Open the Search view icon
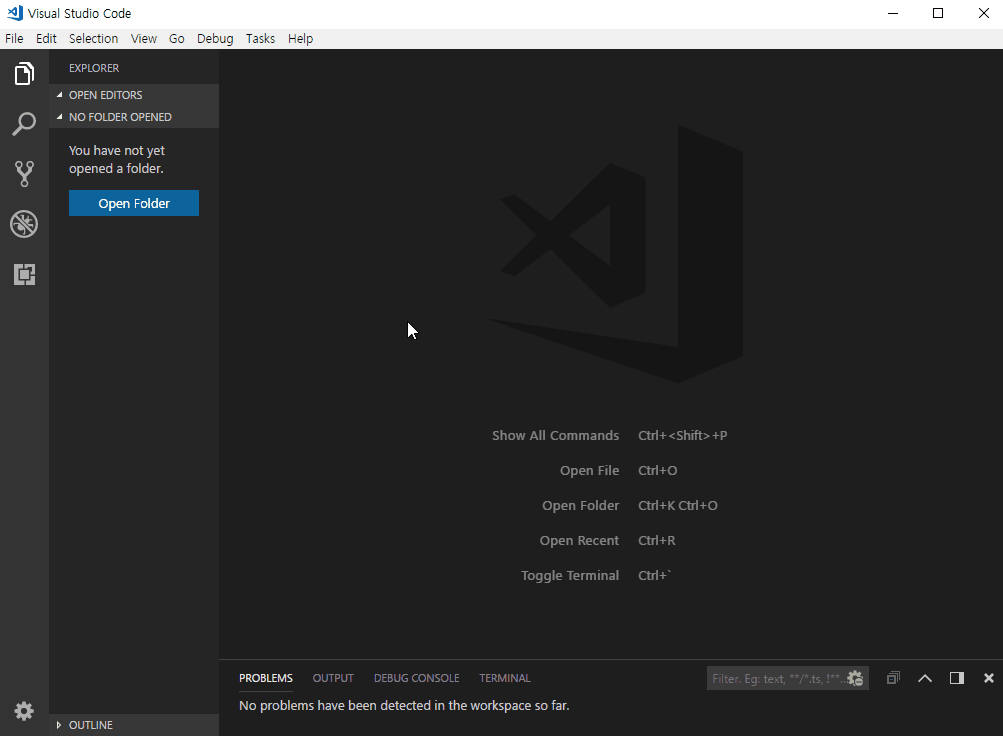 pyautogui.click(x=24, y=123)
